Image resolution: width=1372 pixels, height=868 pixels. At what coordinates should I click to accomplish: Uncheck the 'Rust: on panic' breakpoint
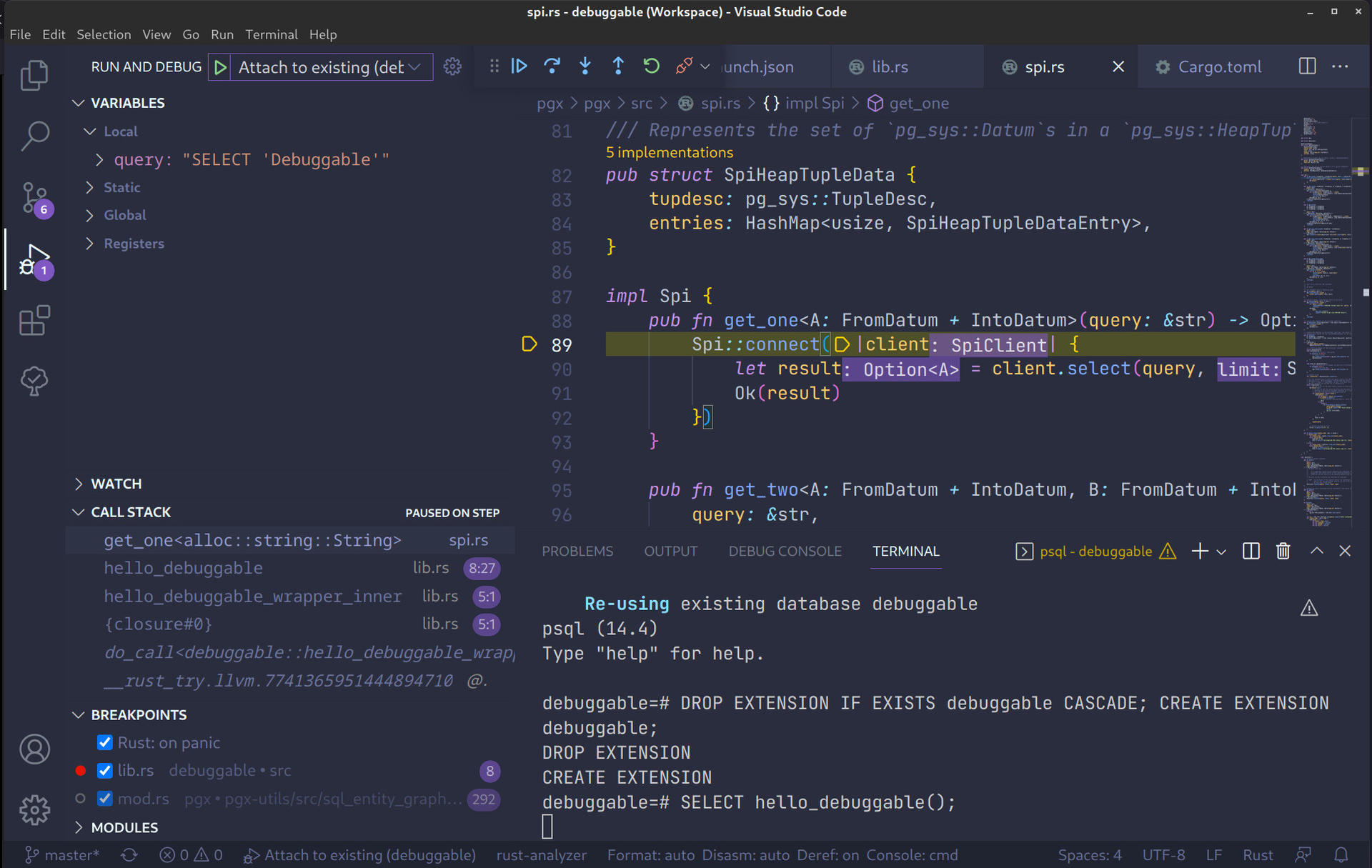[x=105, y=742]
